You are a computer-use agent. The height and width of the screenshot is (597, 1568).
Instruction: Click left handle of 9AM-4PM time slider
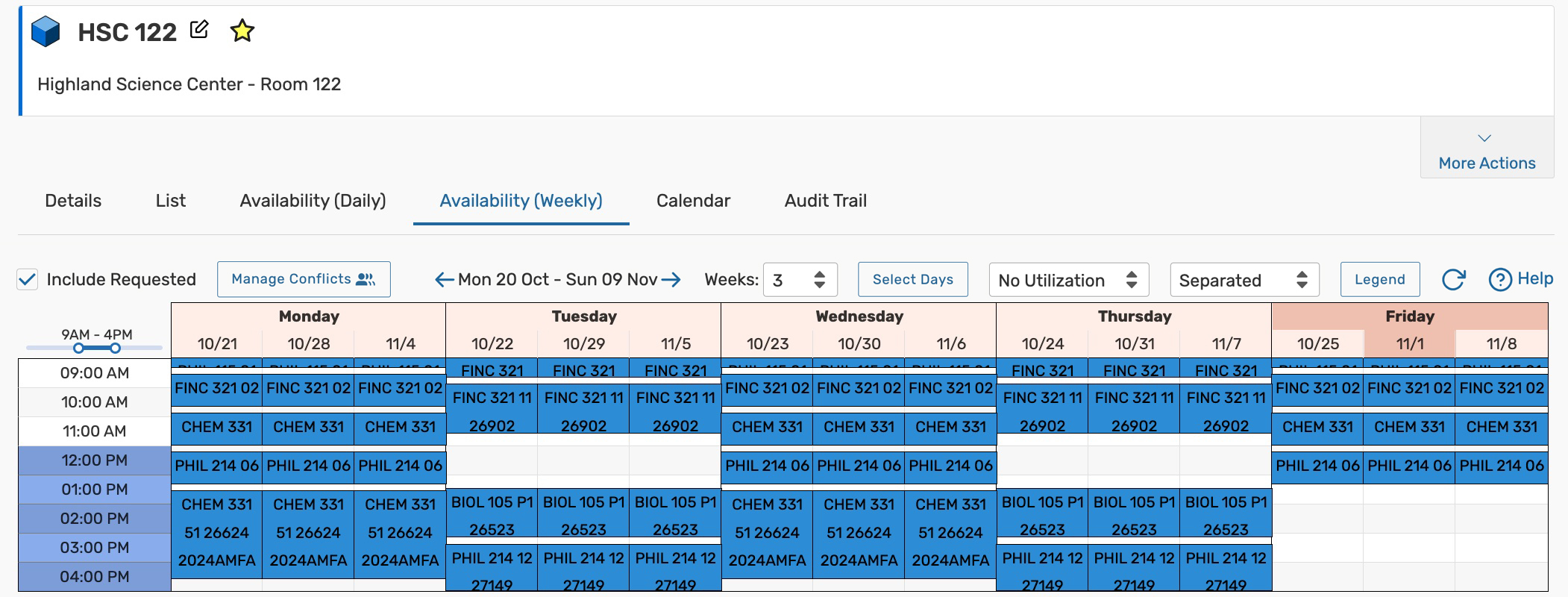[78, 348]
